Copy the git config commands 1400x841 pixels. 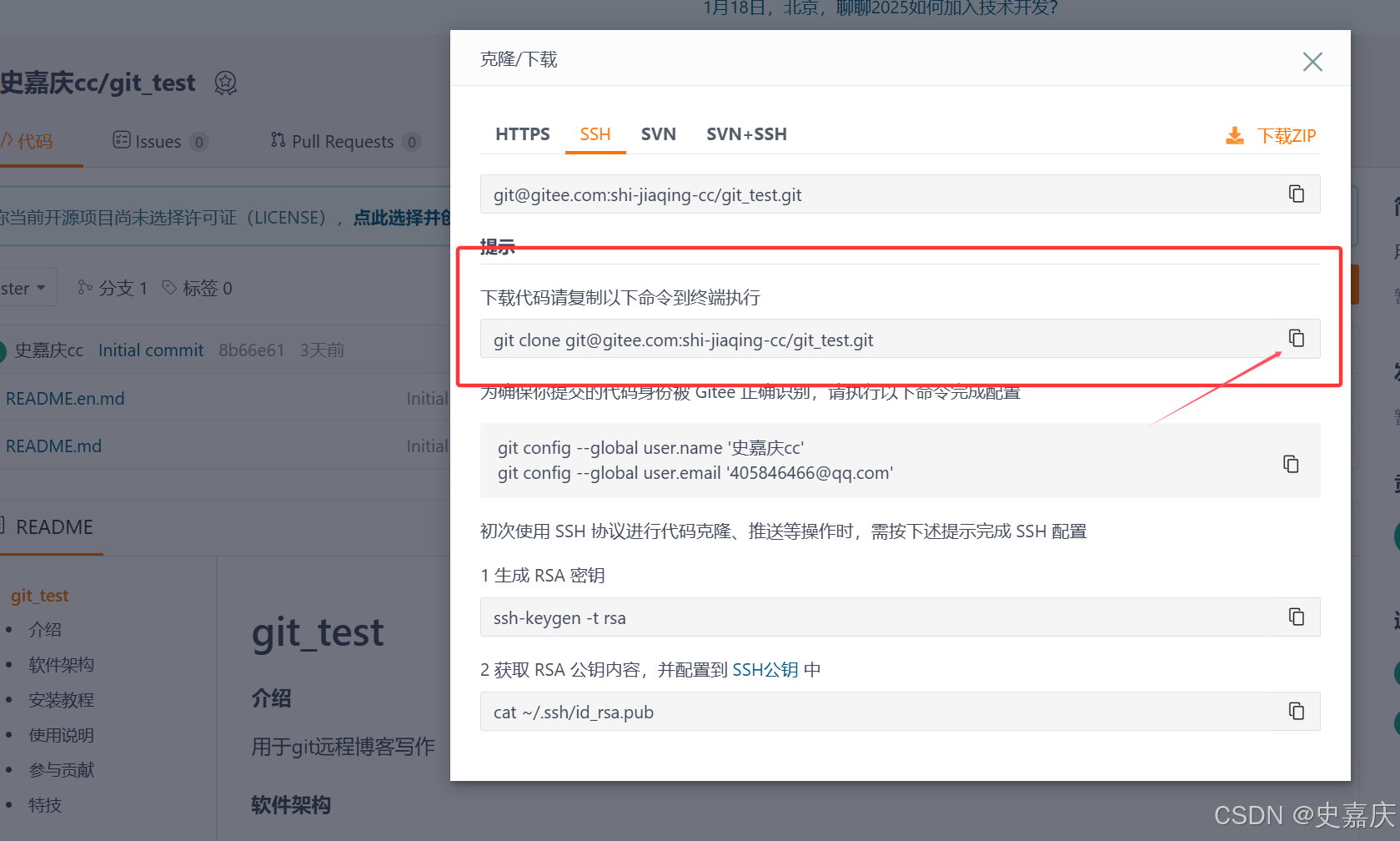click(1291, 464)
